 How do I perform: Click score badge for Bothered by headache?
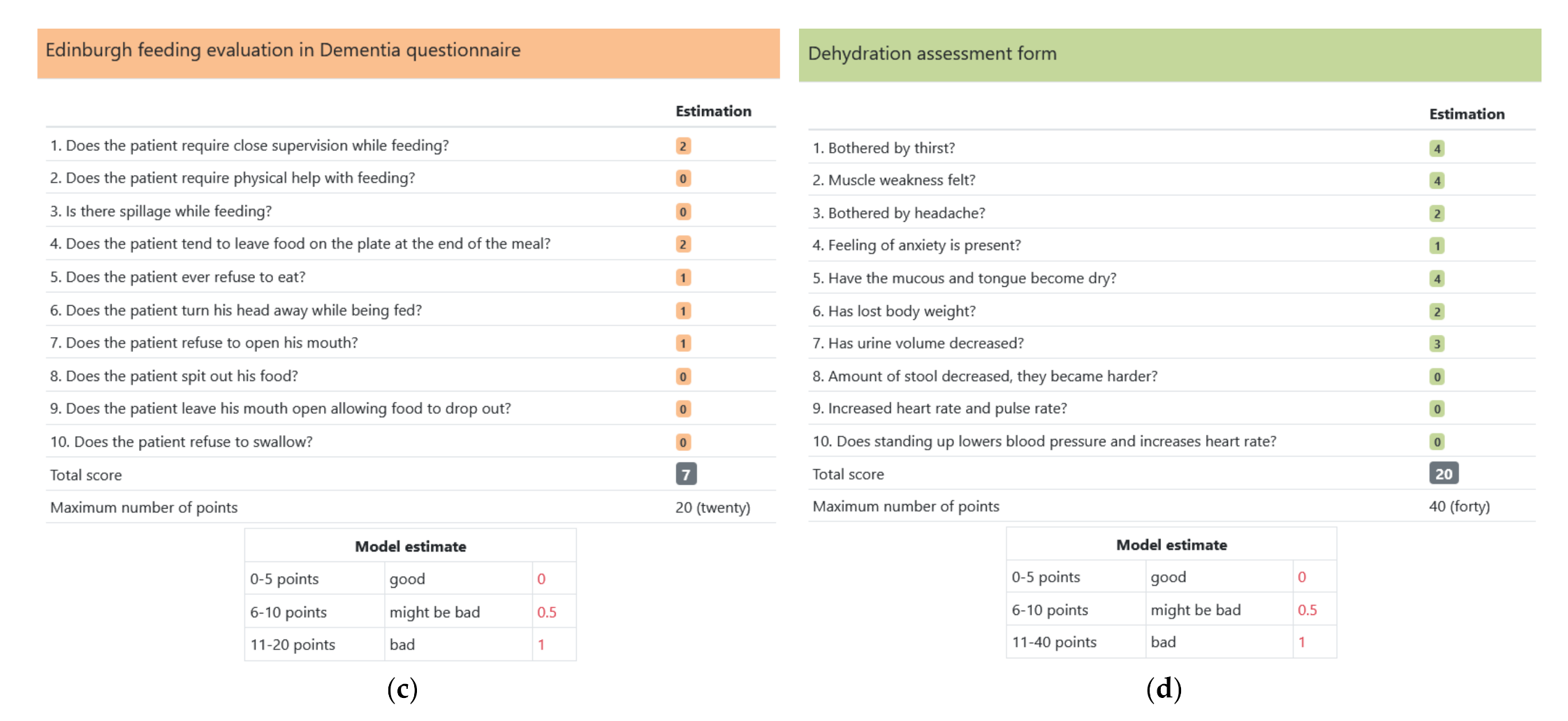click(x=1437, y=214)
